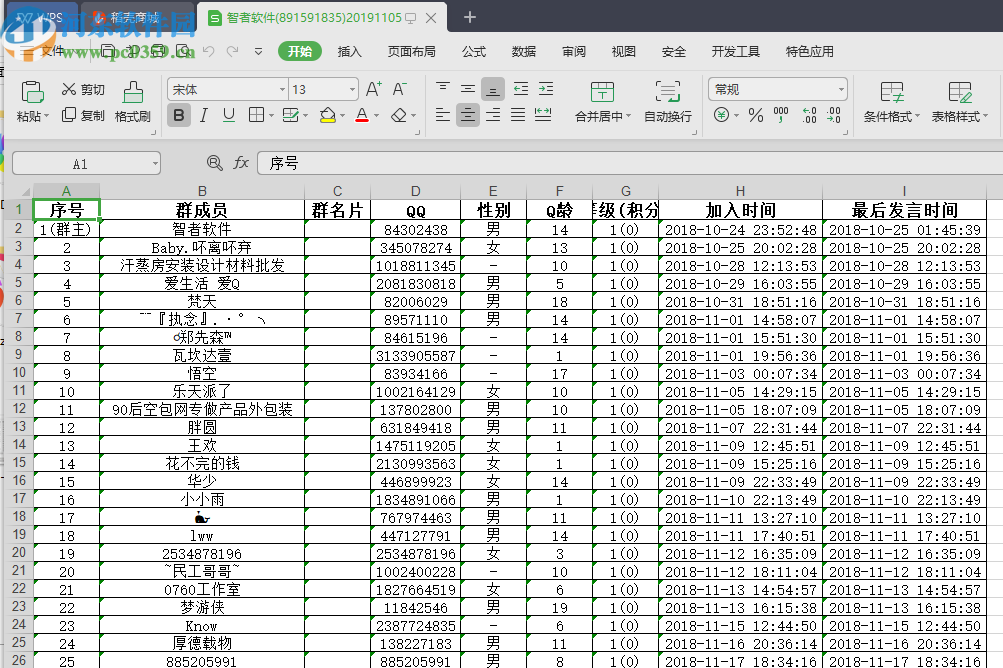The width and height of the screenshot is (1003, 668).
Task: Switch to the 数据 ribbon tab
Action: point(524,51)
